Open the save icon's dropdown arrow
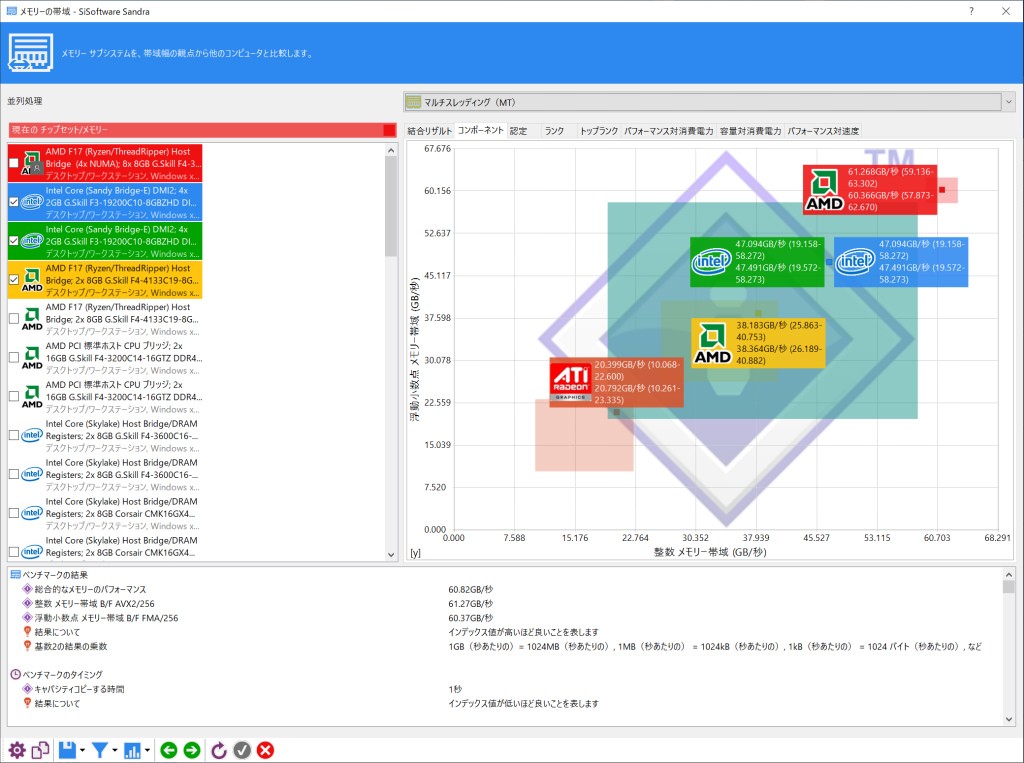Image resolution: width=1024 pixels, height=763 pixels. [x=82, y=750]
